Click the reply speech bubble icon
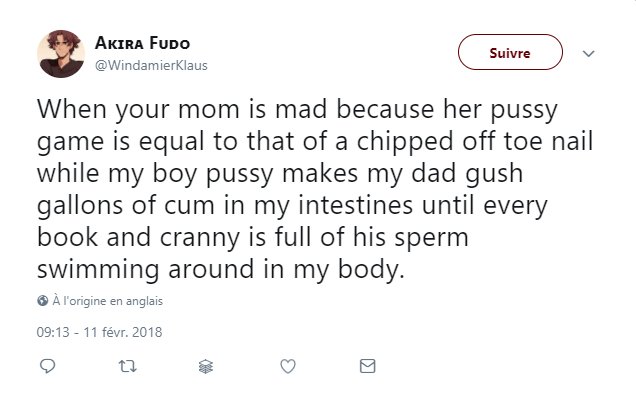Image resolution: width=636 pixels, height=404 pixels. pyautogui.click(x=47, y=367)
